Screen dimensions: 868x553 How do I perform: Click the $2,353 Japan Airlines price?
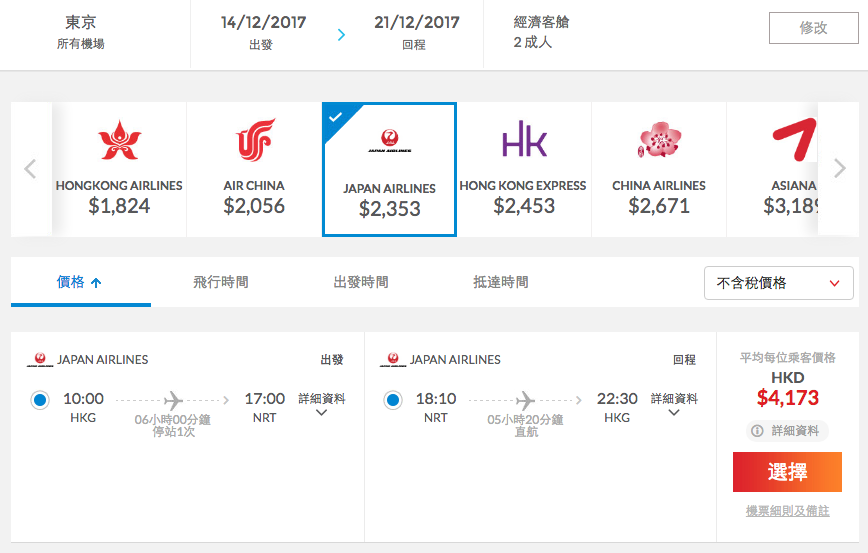click(x=389, y=209)
